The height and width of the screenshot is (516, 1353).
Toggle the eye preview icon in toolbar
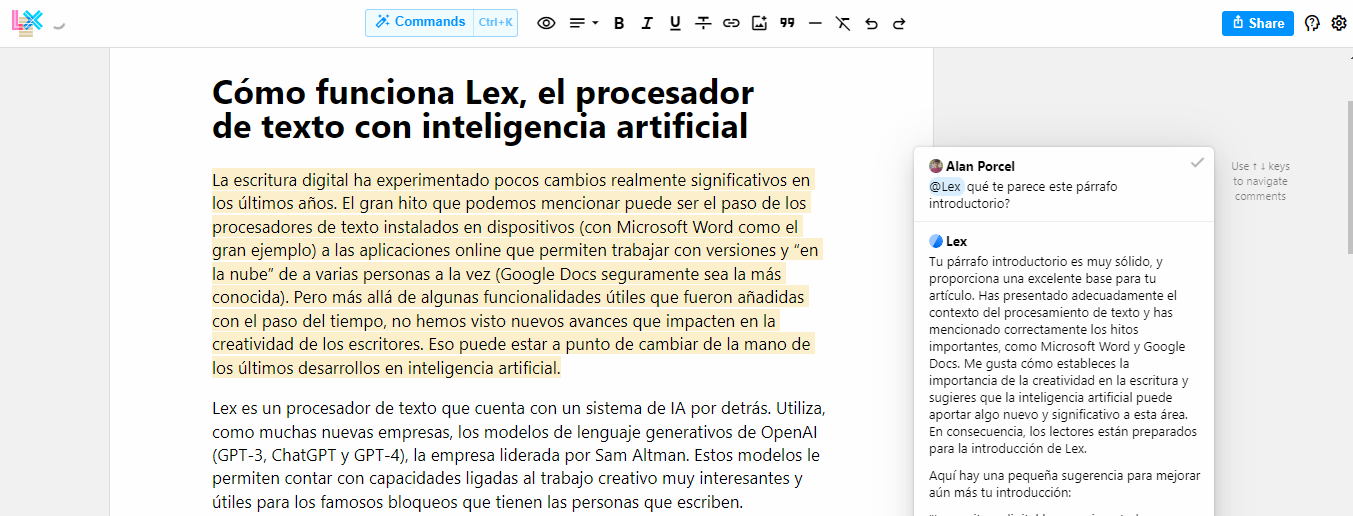(x=546, y=23)
